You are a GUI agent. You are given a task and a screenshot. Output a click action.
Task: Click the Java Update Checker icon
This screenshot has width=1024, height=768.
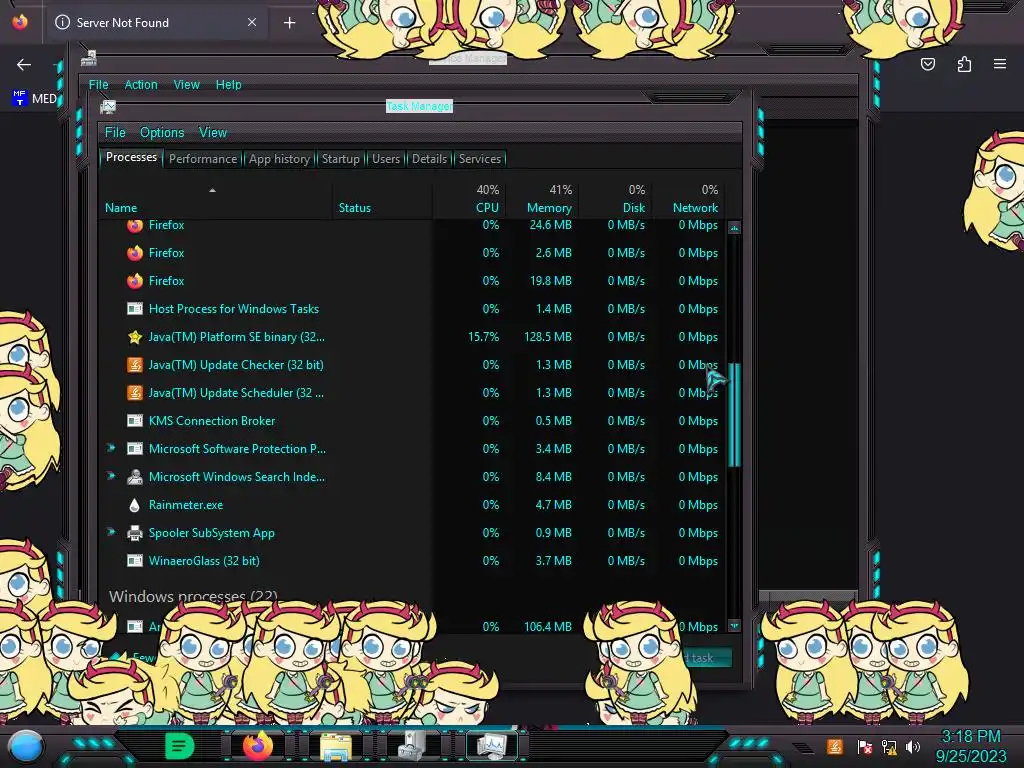[x=135, y=365]
